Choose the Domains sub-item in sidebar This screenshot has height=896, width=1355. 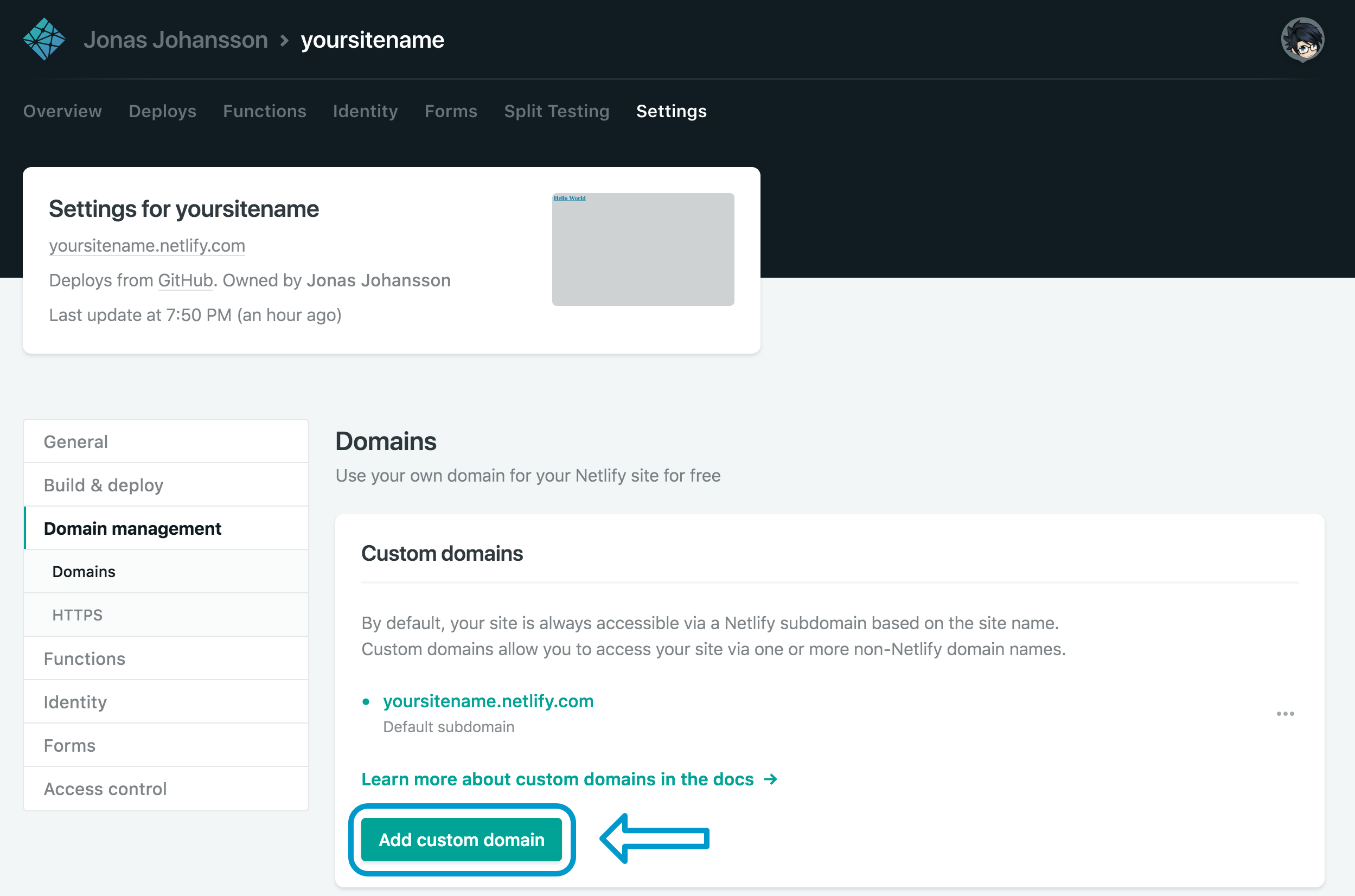click(166, 572)
